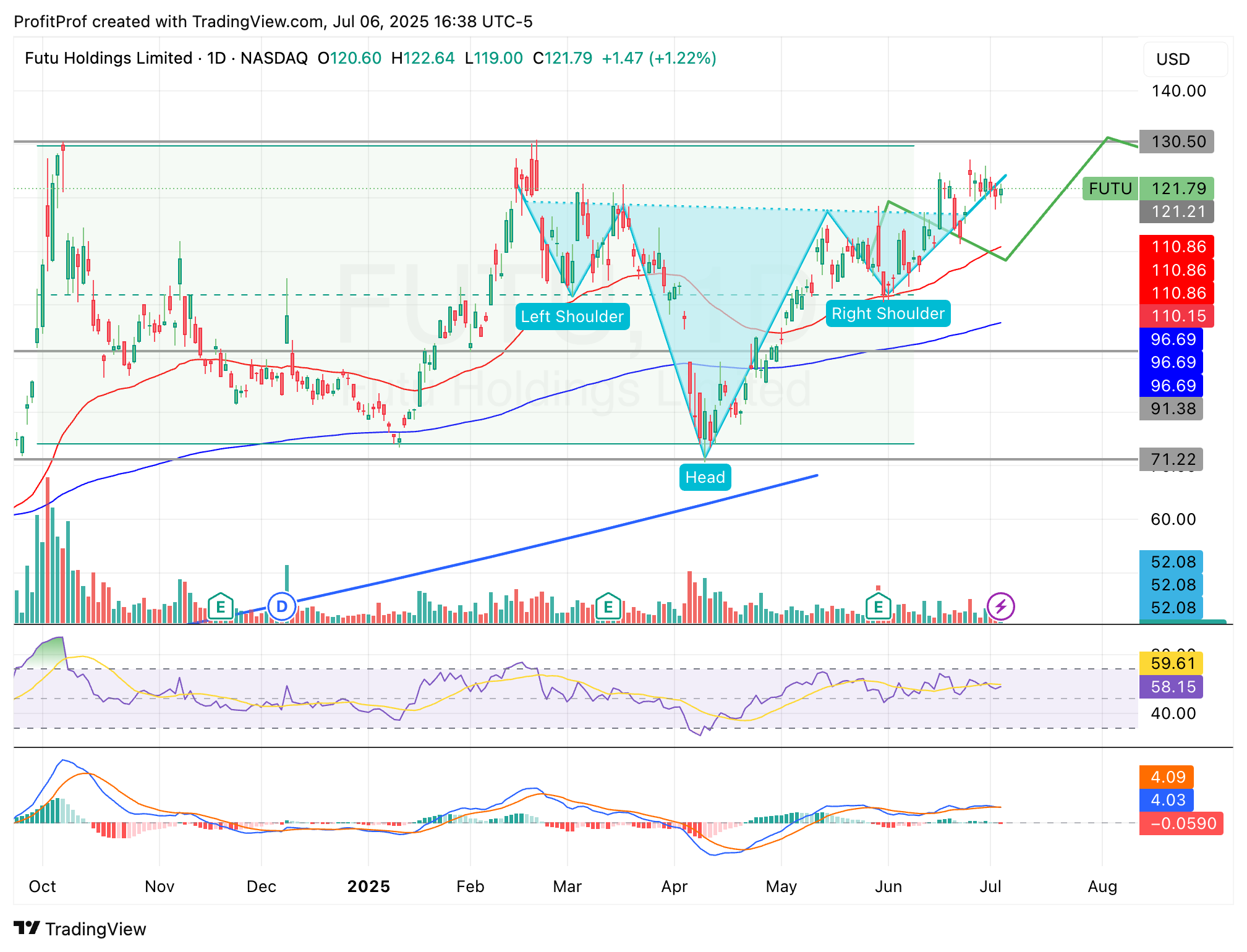The image size is (1247, 952).
Task: Click the Jul label on time axis
Action: [x=990, y=886]
